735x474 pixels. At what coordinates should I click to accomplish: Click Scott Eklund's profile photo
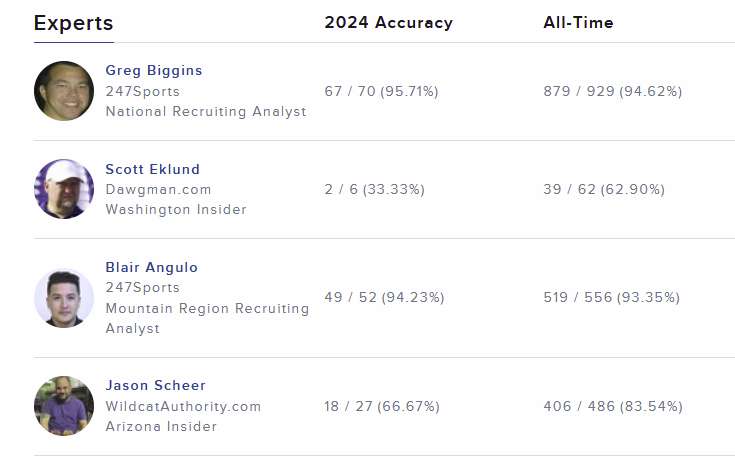(64, 189)
